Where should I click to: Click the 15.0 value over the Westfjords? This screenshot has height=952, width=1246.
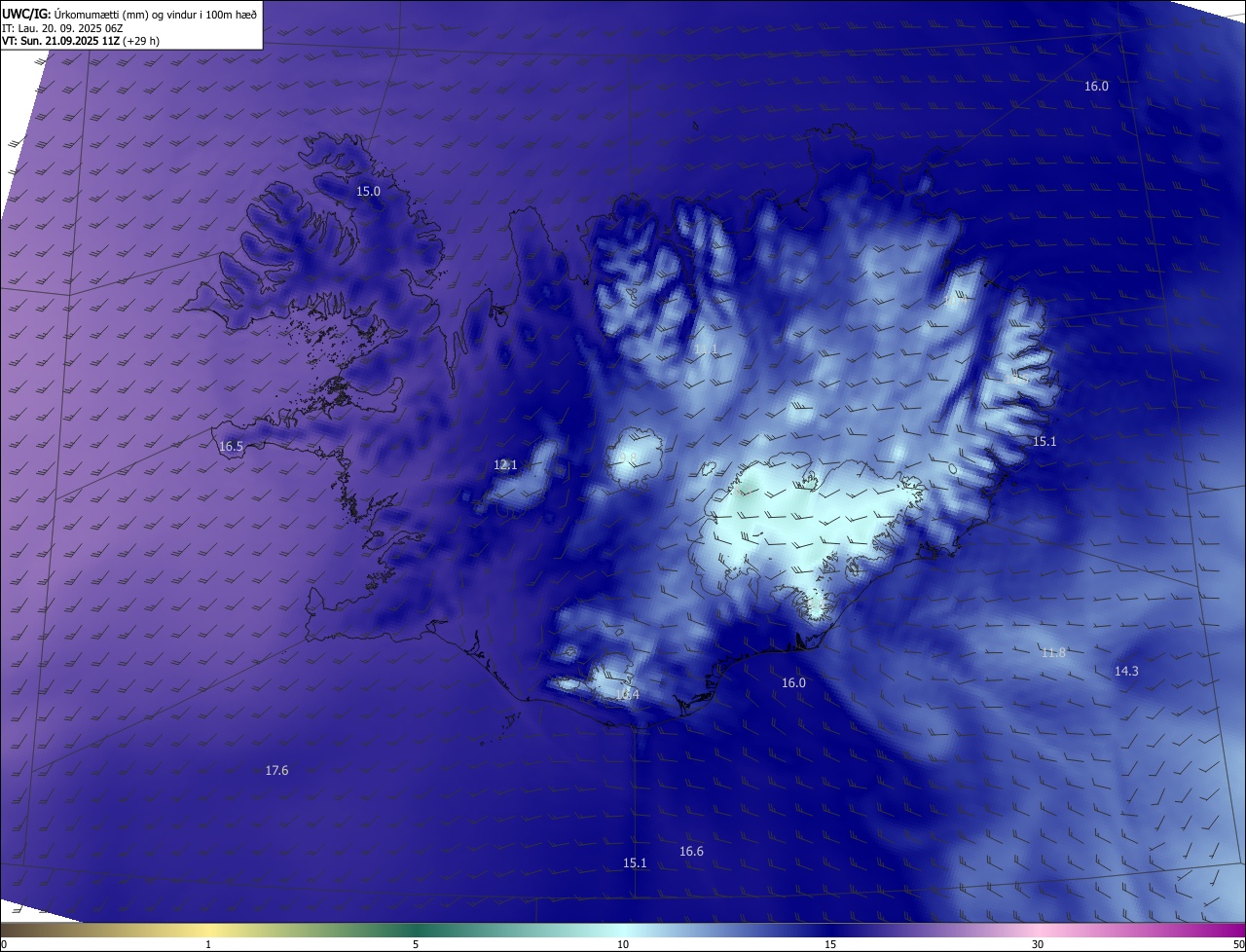point(368,192)
